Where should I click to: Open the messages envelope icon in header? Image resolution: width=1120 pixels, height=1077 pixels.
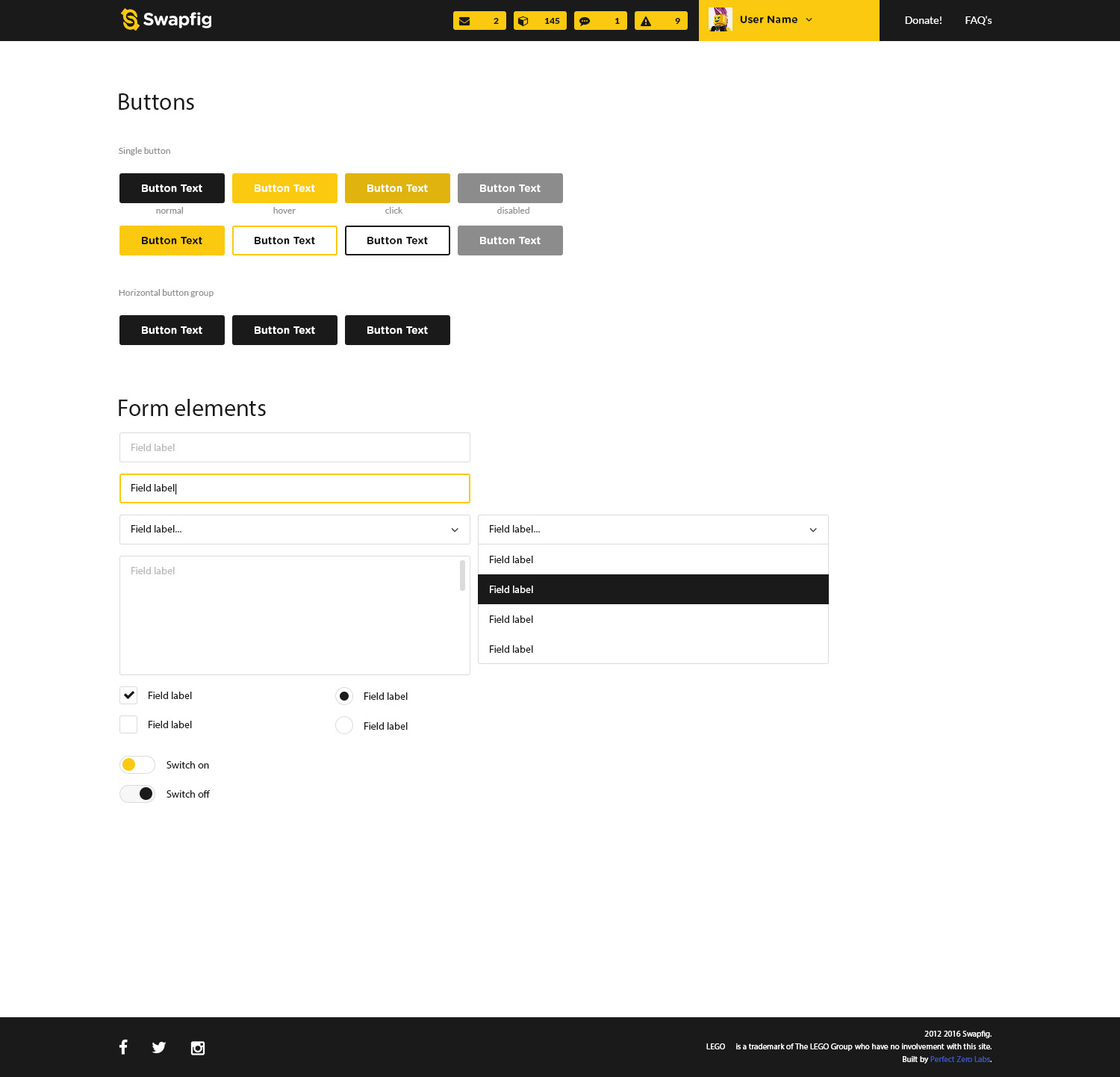pos(464,20)
